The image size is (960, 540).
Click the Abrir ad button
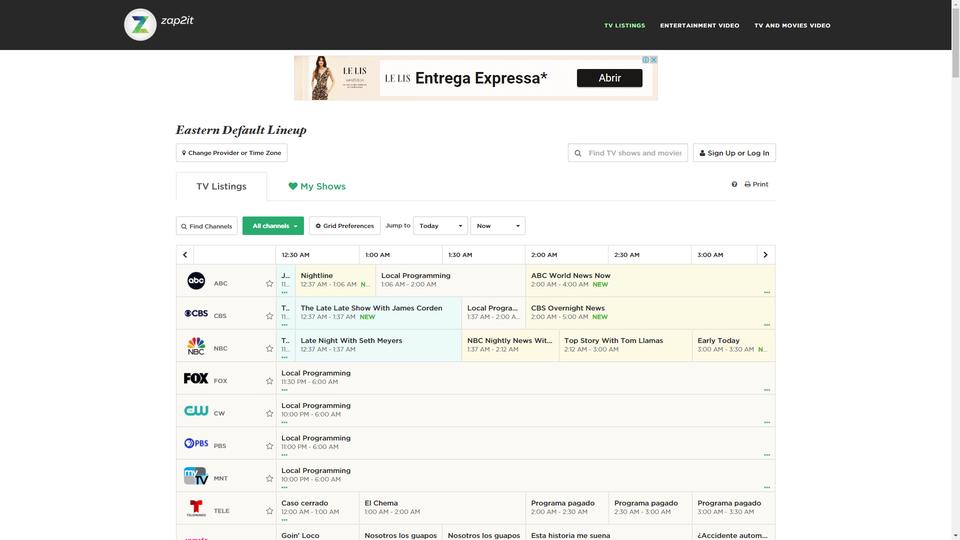tap(609, 78)
